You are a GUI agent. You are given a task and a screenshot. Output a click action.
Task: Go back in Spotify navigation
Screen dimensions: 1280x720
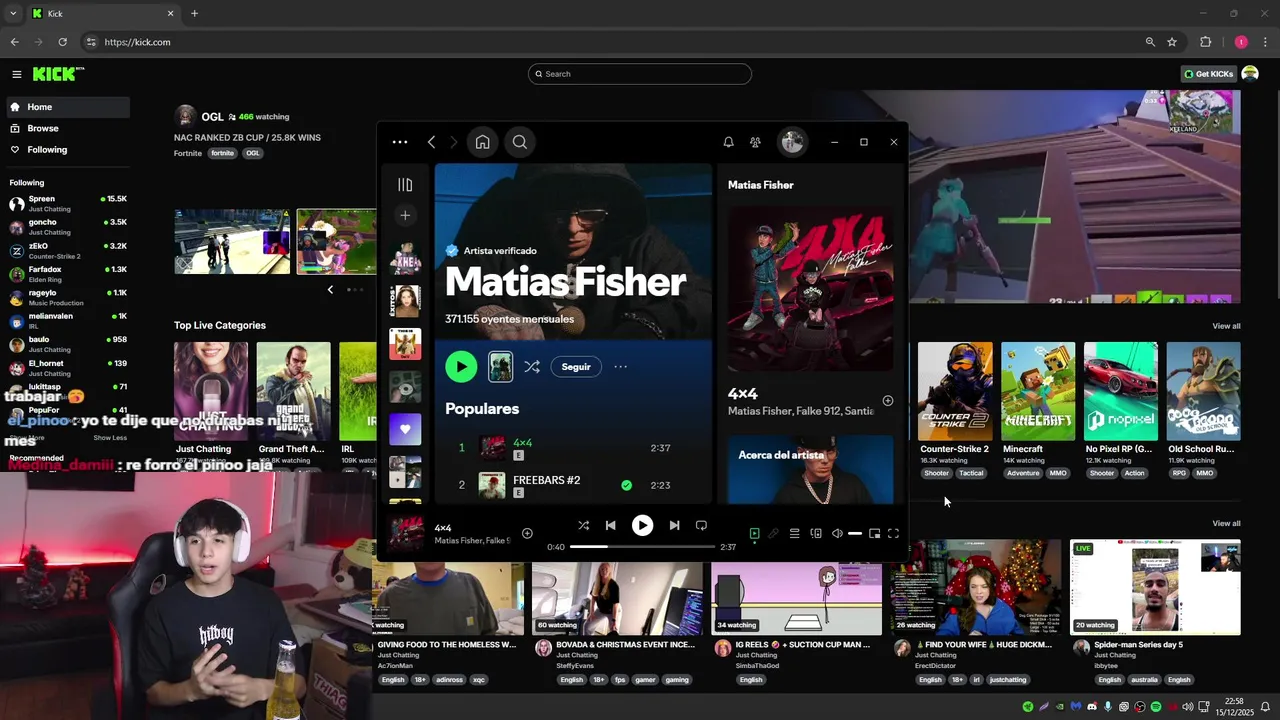(431, 142)
